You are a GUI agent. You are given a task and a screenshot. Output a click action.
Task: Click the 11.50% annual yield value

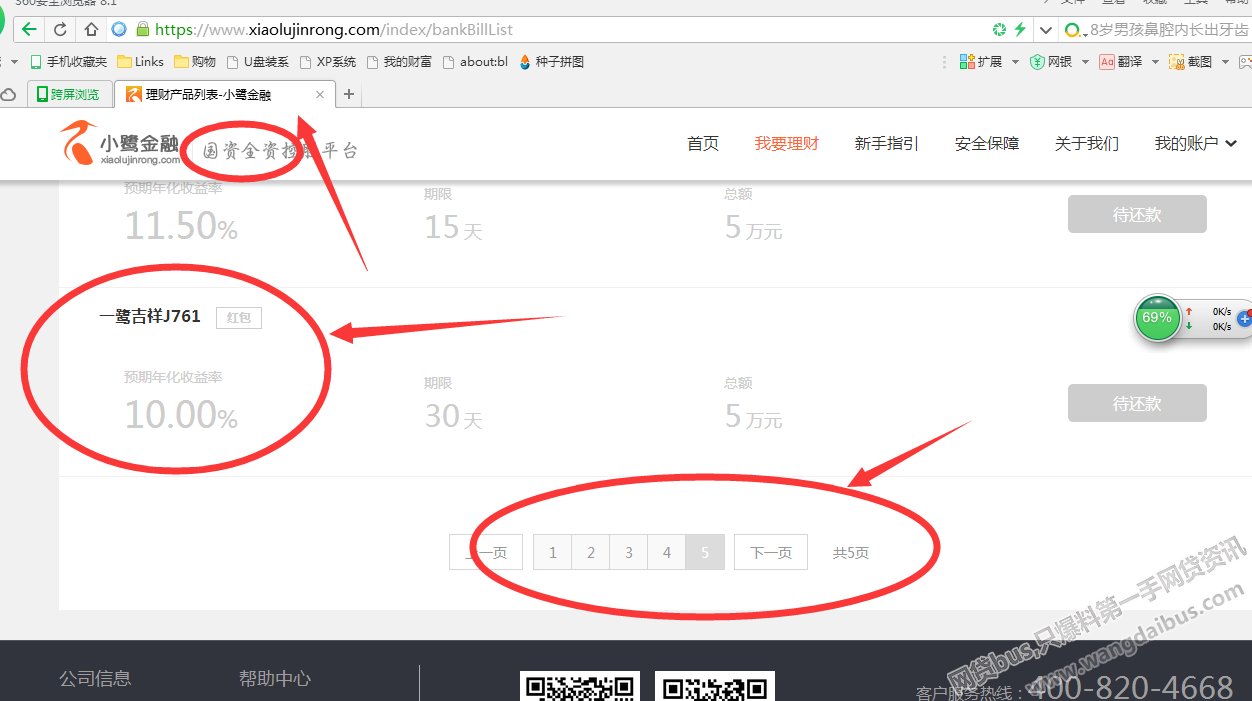click(181, 227)
